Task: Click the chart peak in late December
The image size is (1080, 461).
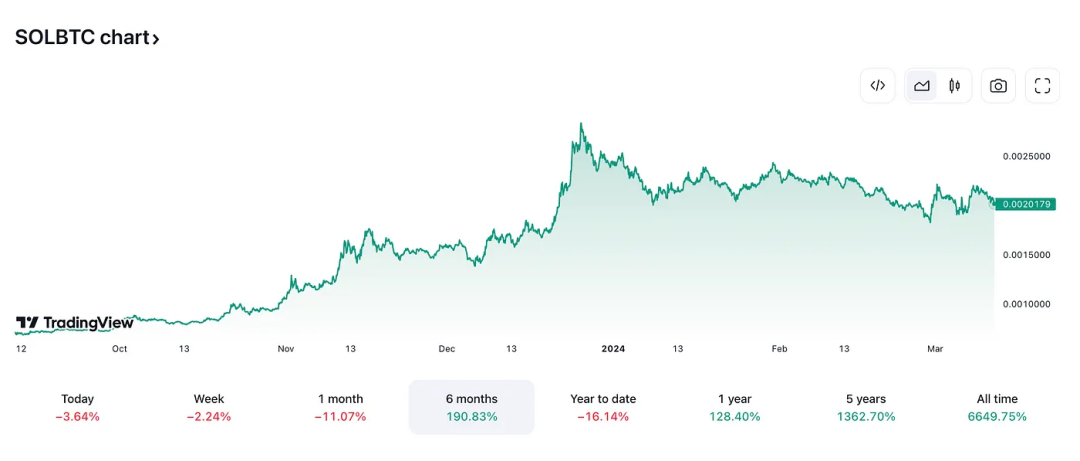Action: click(x=582, y=125)
